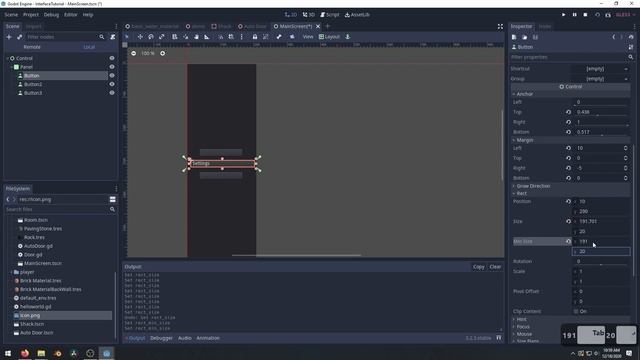The height and width of the screenshot is (360, 640).
Task: Play the project
Action: point(564,15)
